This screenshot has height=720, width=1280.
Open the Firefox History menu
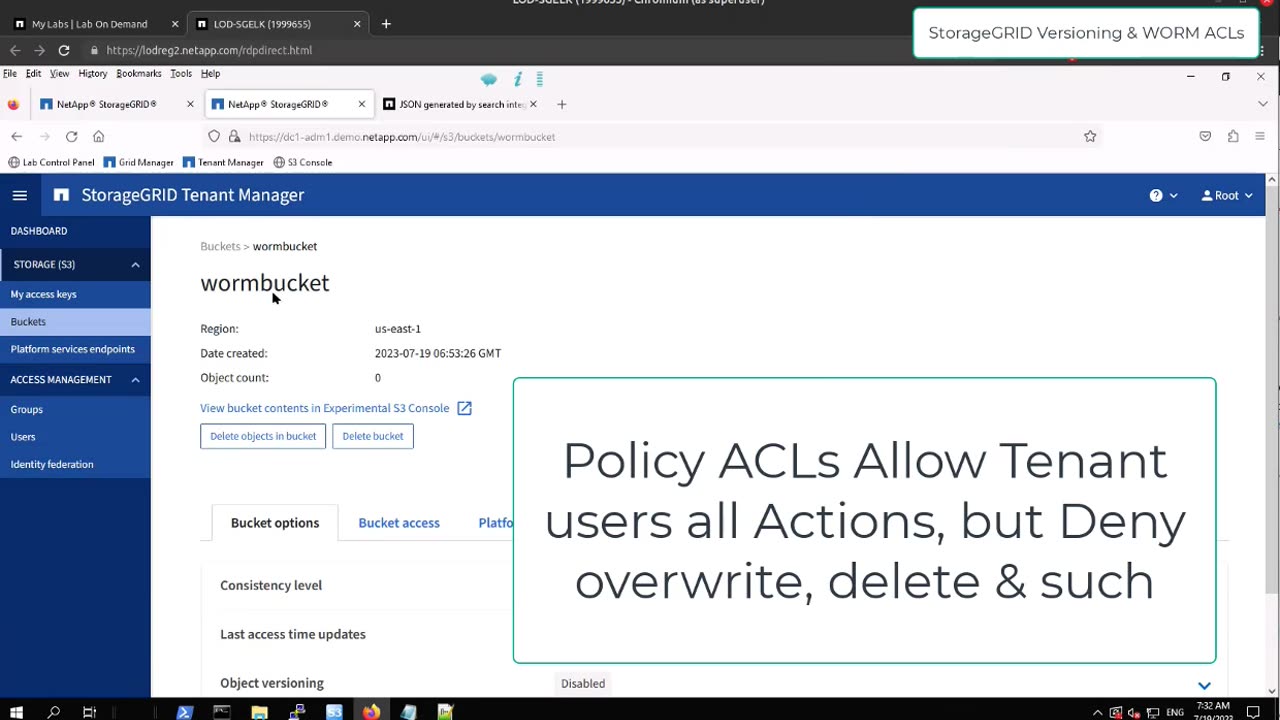(x=92, y=73)
